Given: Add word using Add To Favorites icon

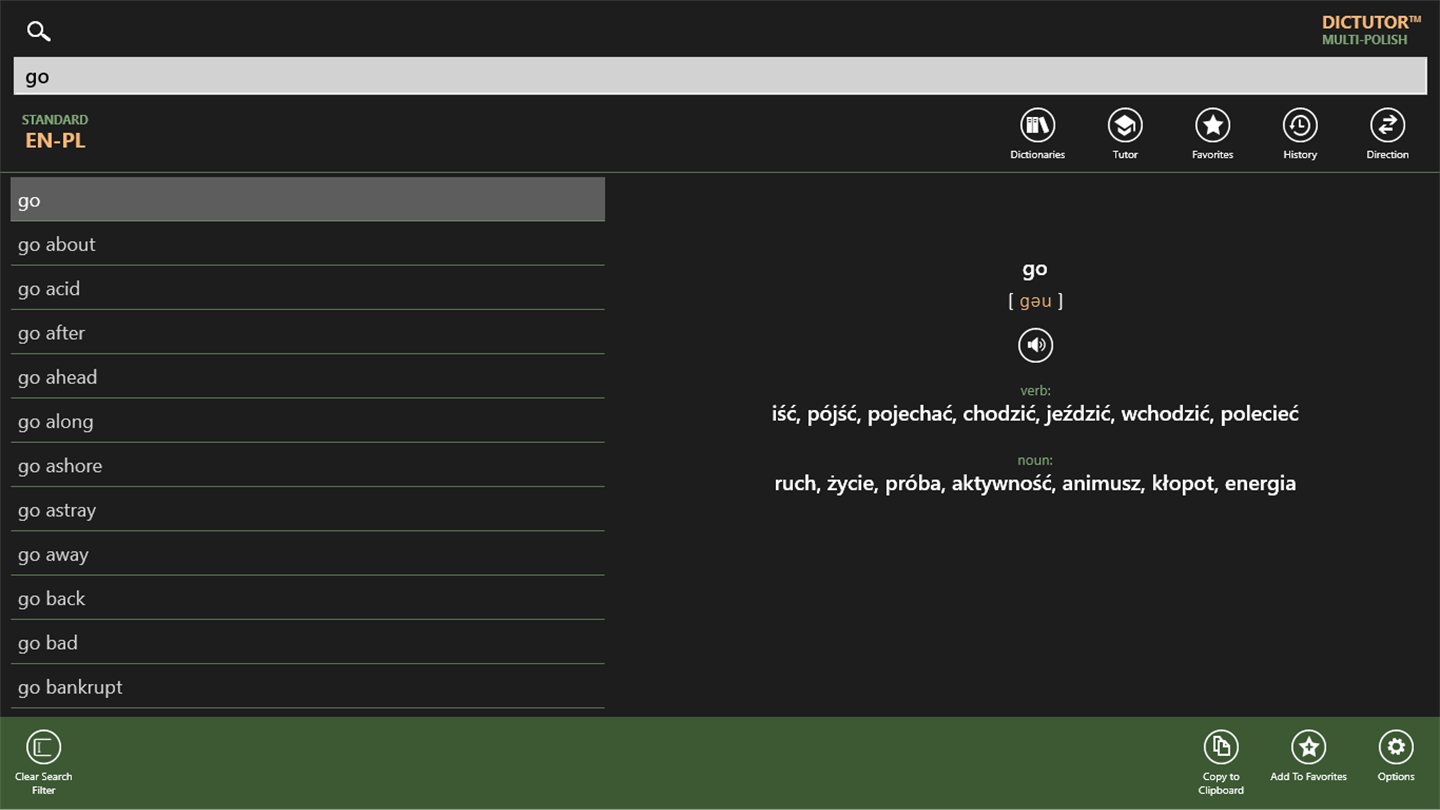Looking at the screenshot, I should [1308, 747].
